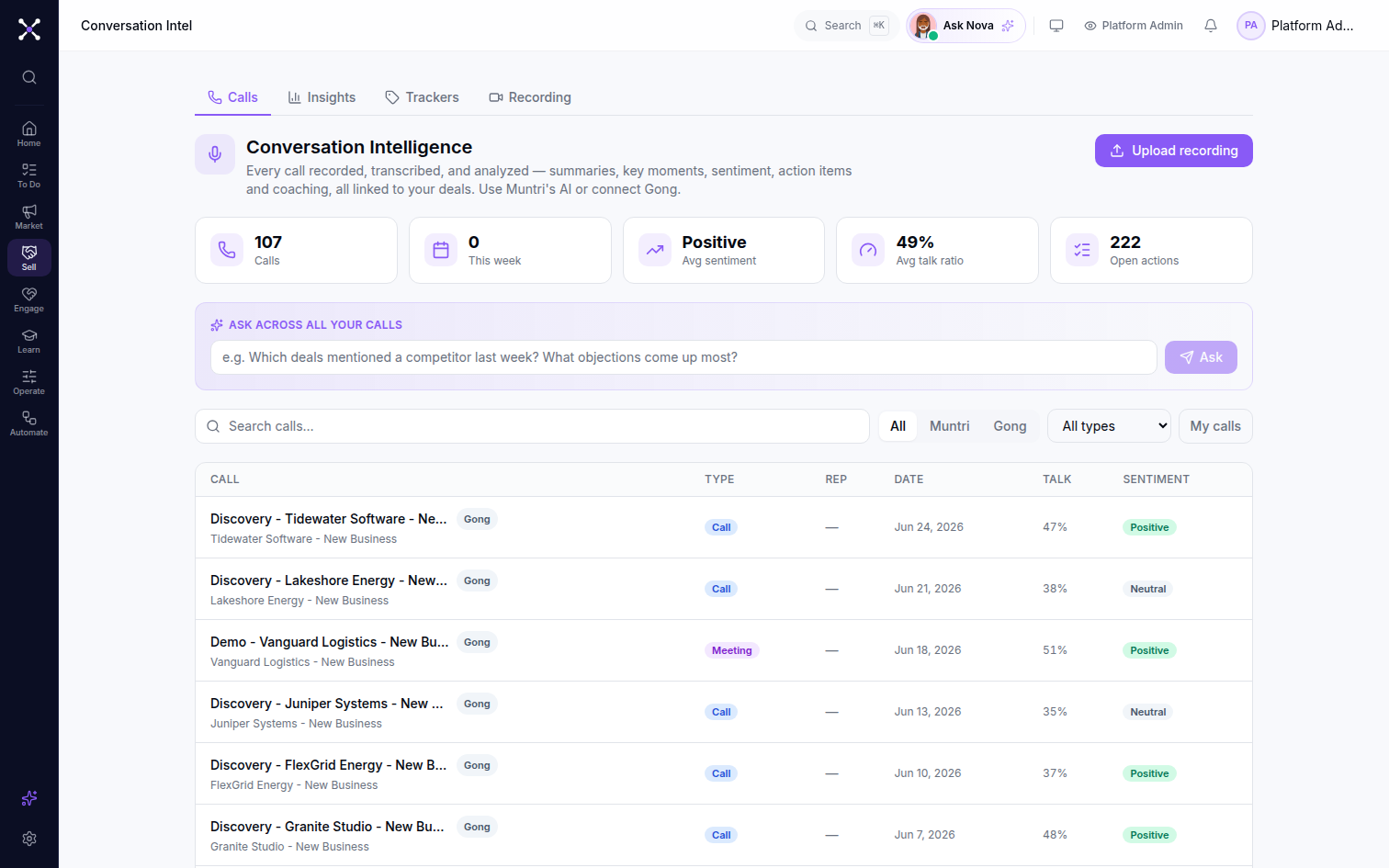This screenshot has width=1389, height=868.
Task: Toggle the My calls filter
Action: click(1215, 426)
